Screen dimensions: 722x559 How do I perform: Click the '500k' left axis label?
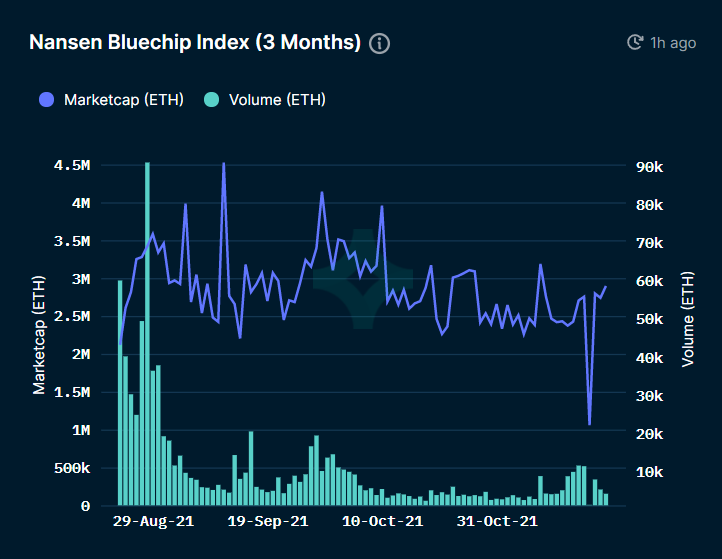click(x=72, y=469)
